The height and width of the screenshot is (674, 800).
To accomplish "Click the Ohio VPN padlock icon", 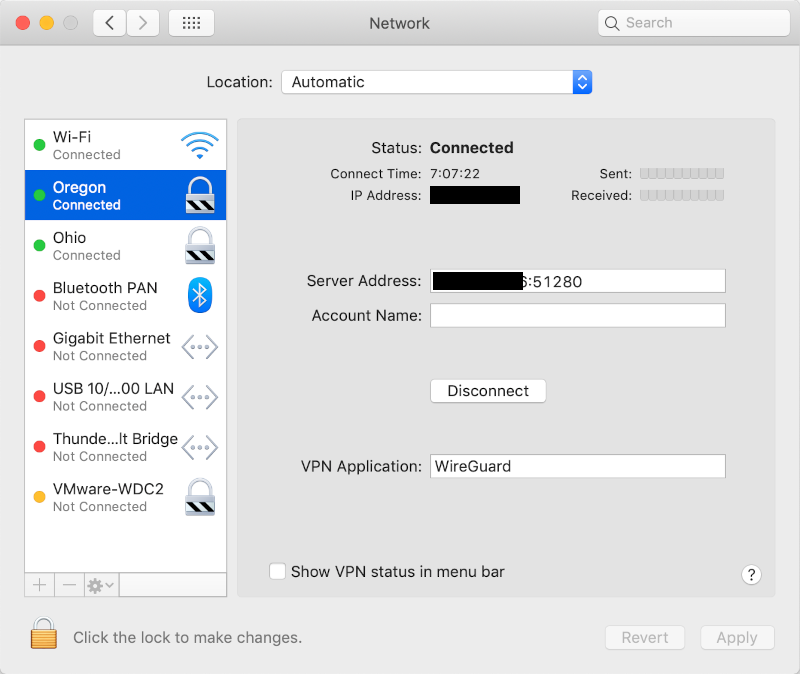I will pyautogui.click(x=199, y=245).
